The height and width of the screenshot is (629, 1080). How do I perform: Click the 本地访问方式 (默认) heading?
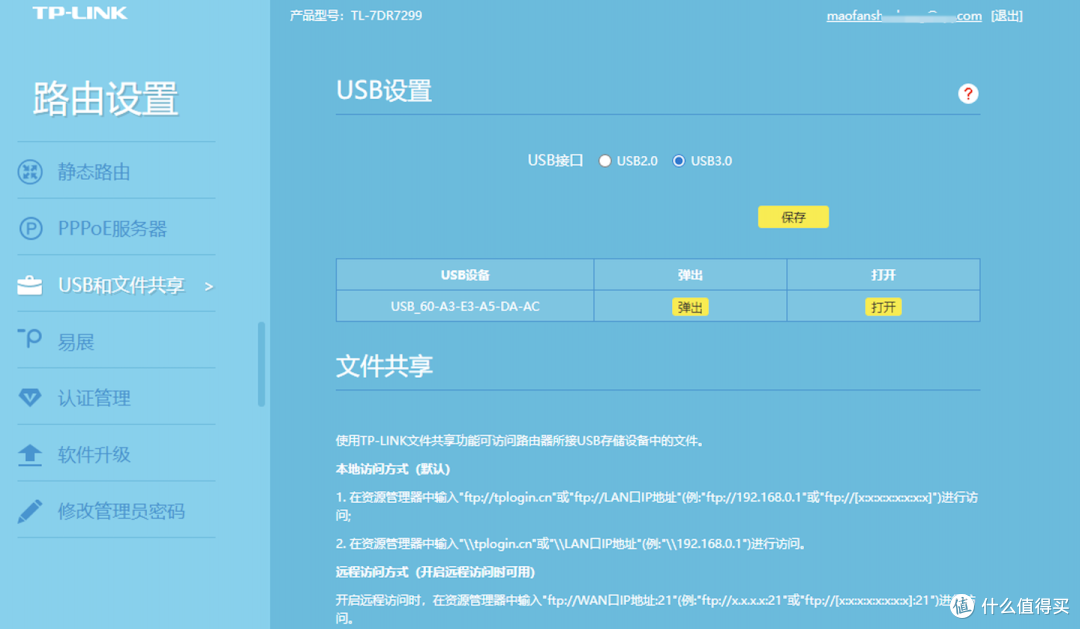pos(393,469)
